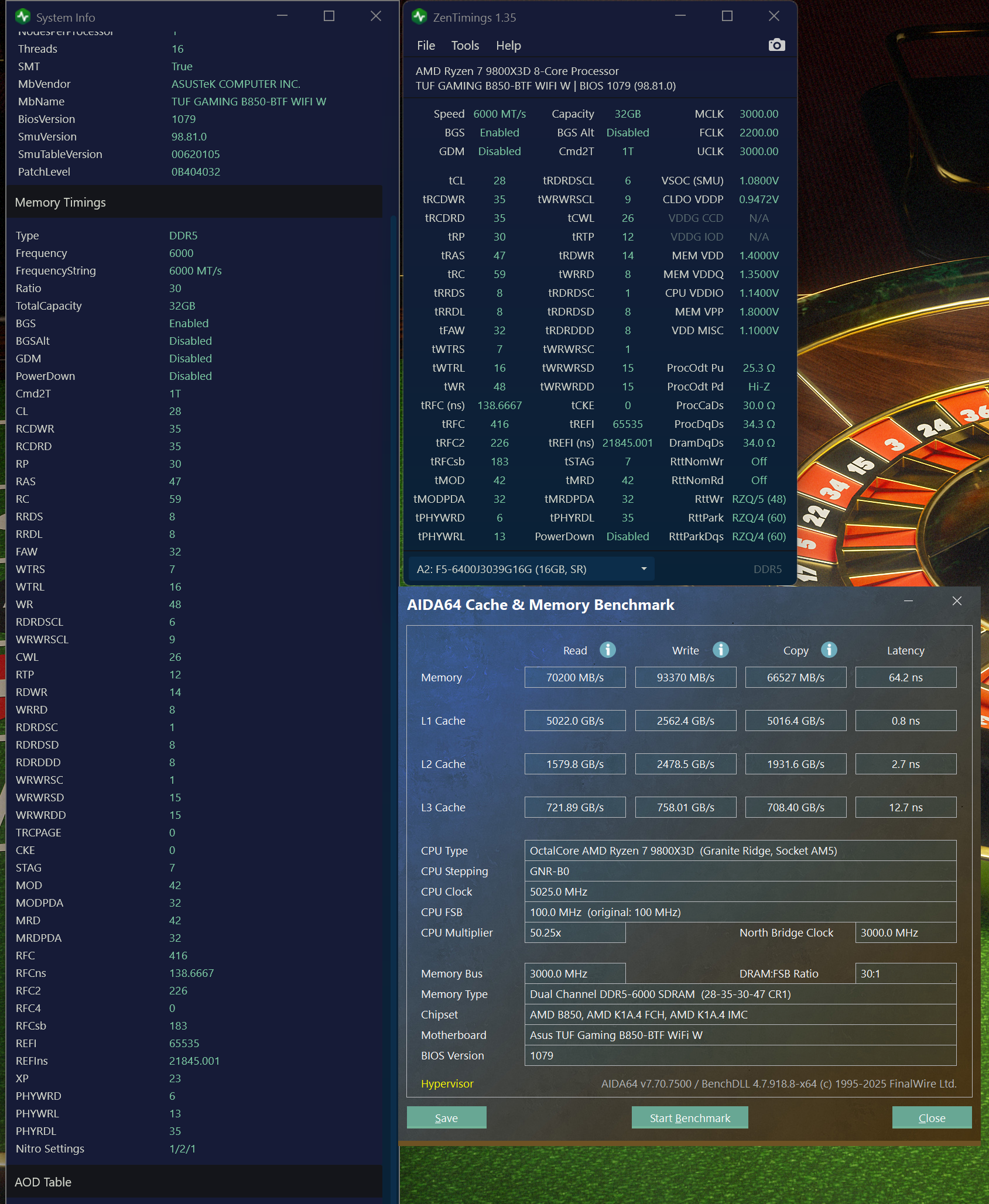Click the Chipset field AMD B850
Viewport: 989px width, 1204px height.
pyautogui.click(x=740, y=1014)
